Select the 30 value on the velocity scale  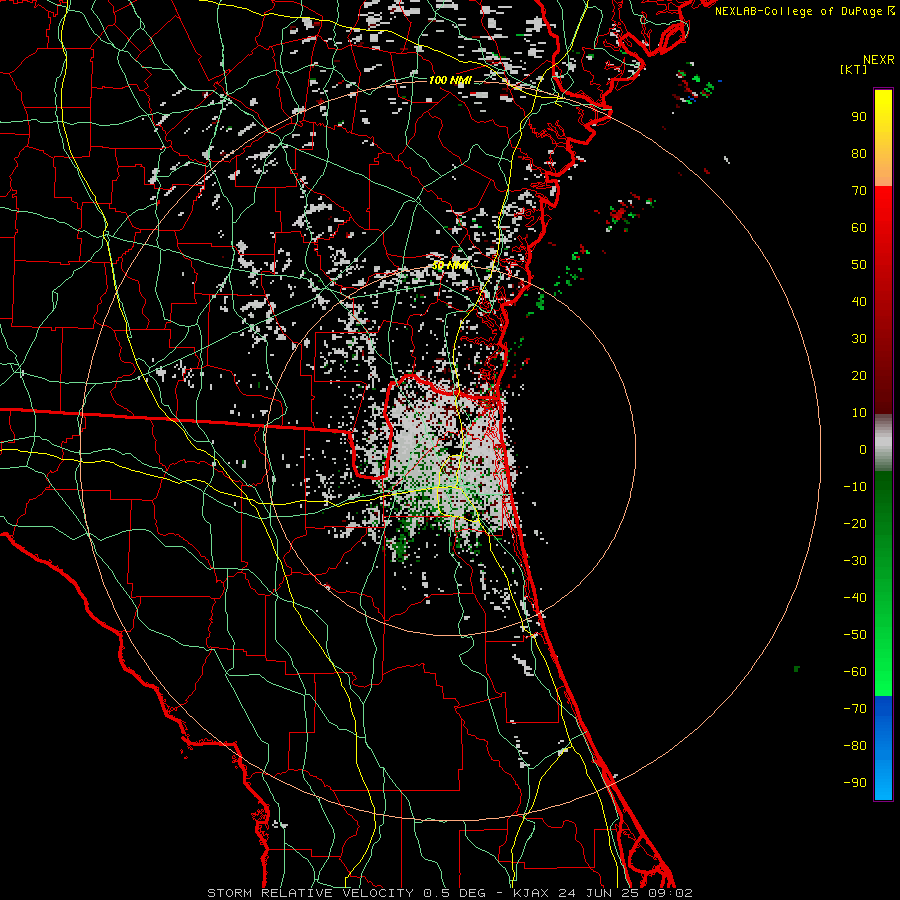coord(859,339)
